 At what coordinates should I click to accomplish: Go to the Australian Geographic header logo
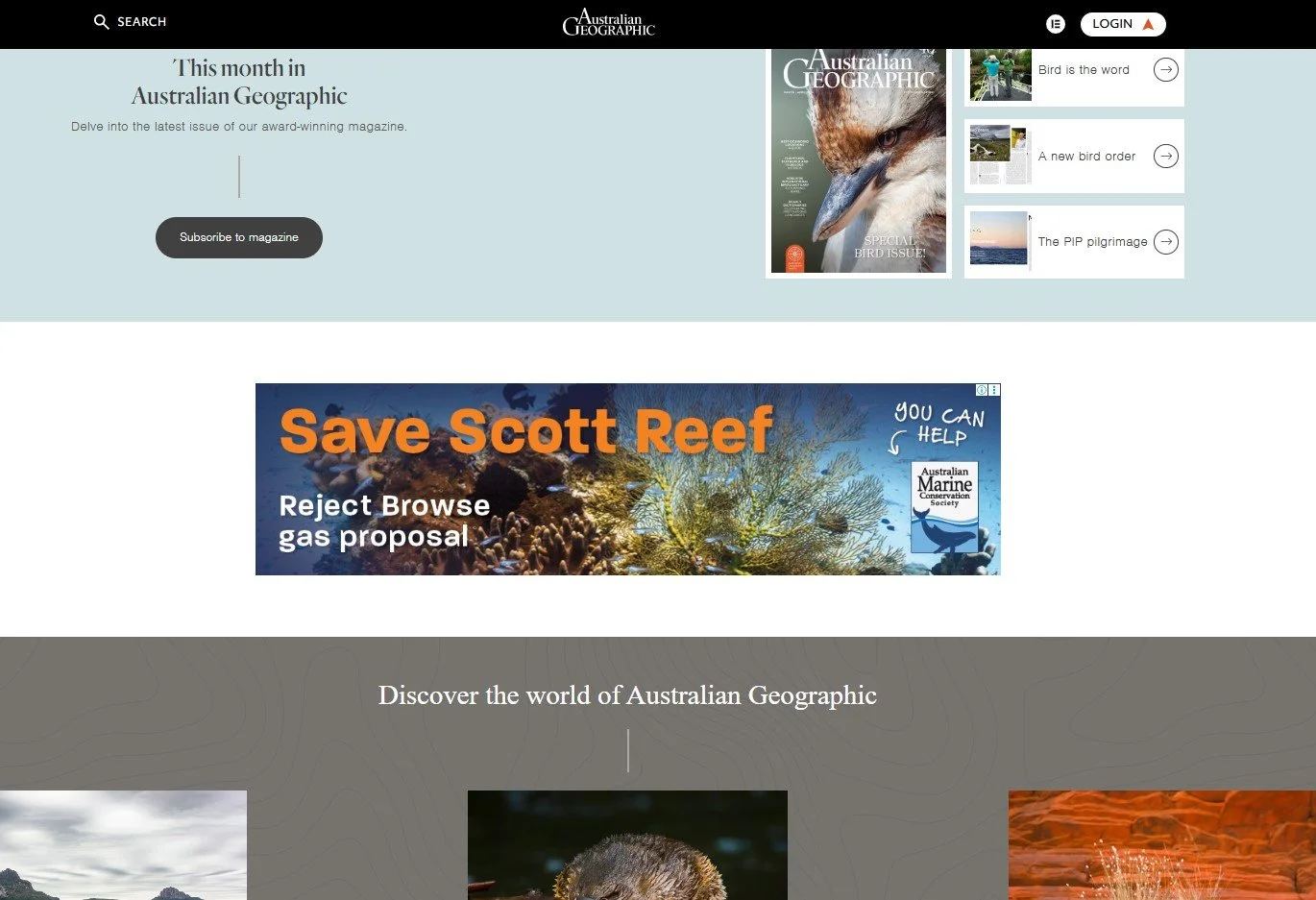point(609,22)
